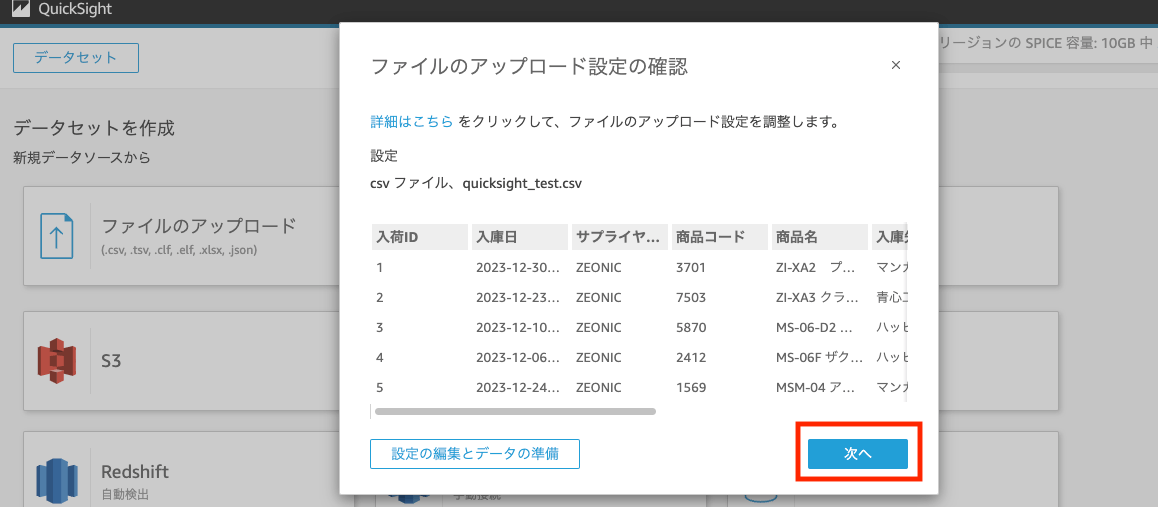
Task: Click the quicksight_test.csv file name text
Action: pyautogui.click(x=522, y=184)
